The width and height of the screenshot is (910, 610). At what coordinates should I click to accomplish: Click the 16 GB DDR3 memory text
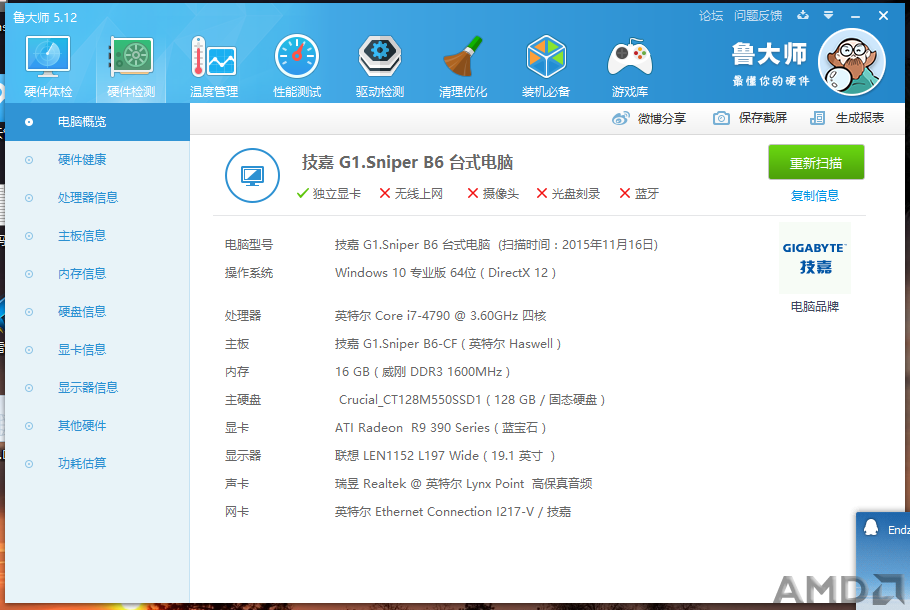click(422, 372)
